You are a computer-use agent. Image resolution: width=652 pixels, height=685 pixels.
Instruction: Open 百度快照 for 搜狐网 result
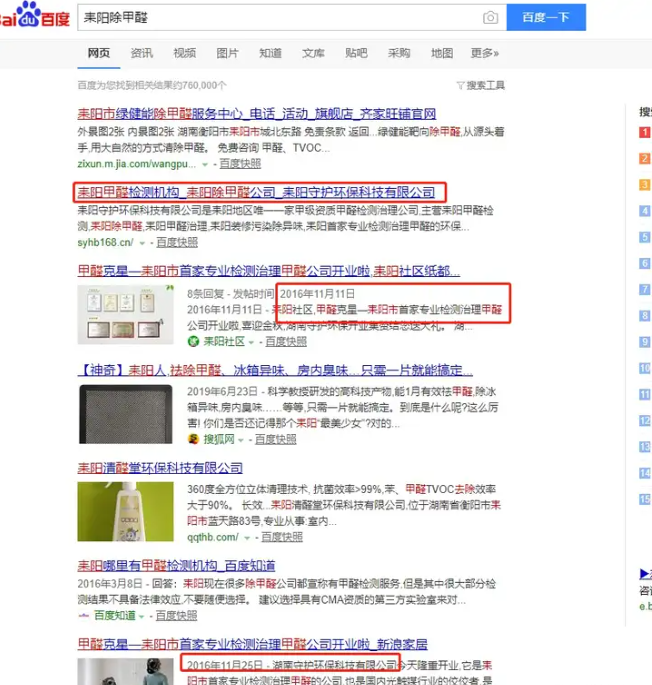click(275, 439)
